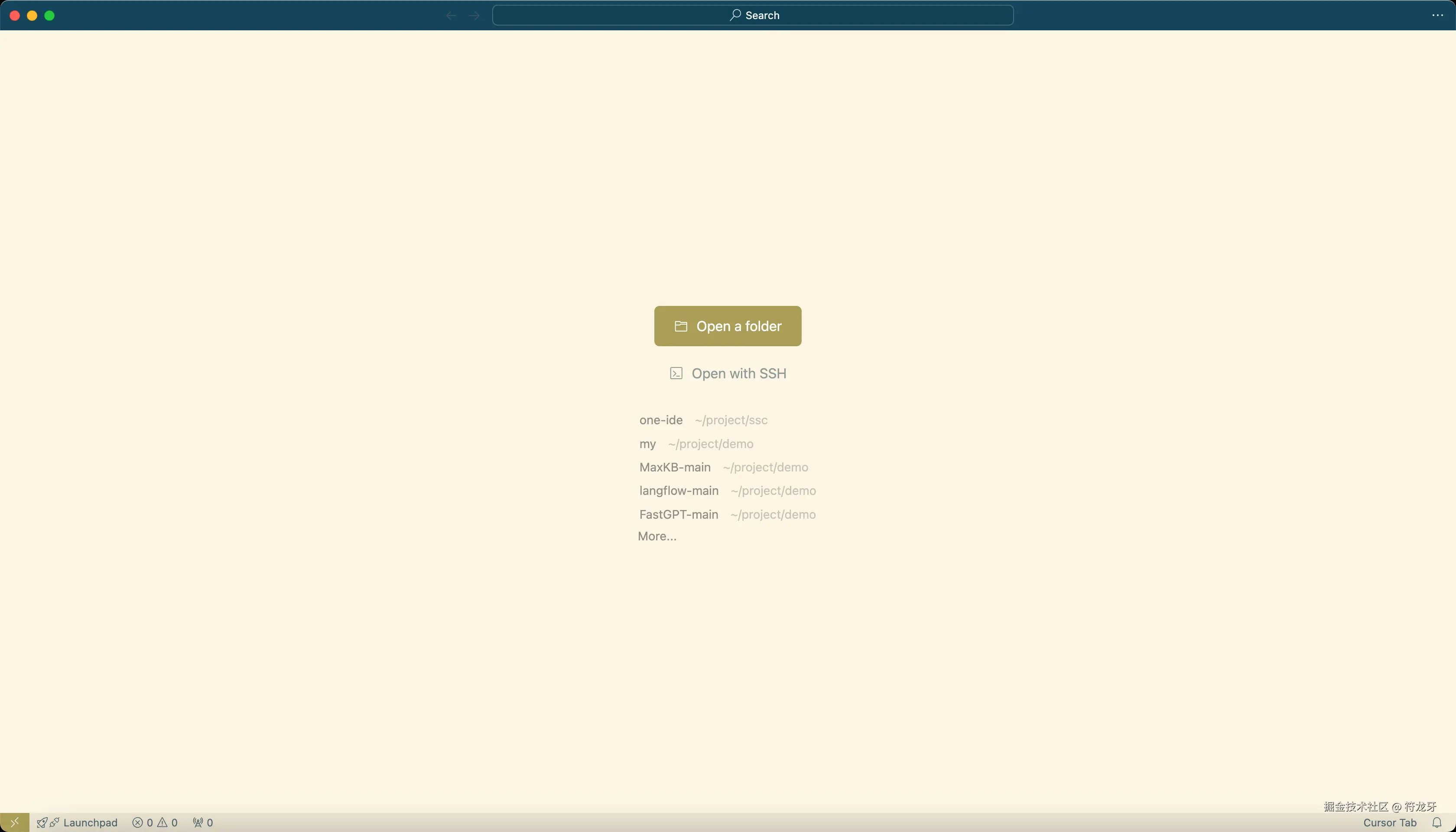Viewport: 1456px width, 832px height.
Task: Open the three-dots title bar menu
Action: coord(1438,16)
